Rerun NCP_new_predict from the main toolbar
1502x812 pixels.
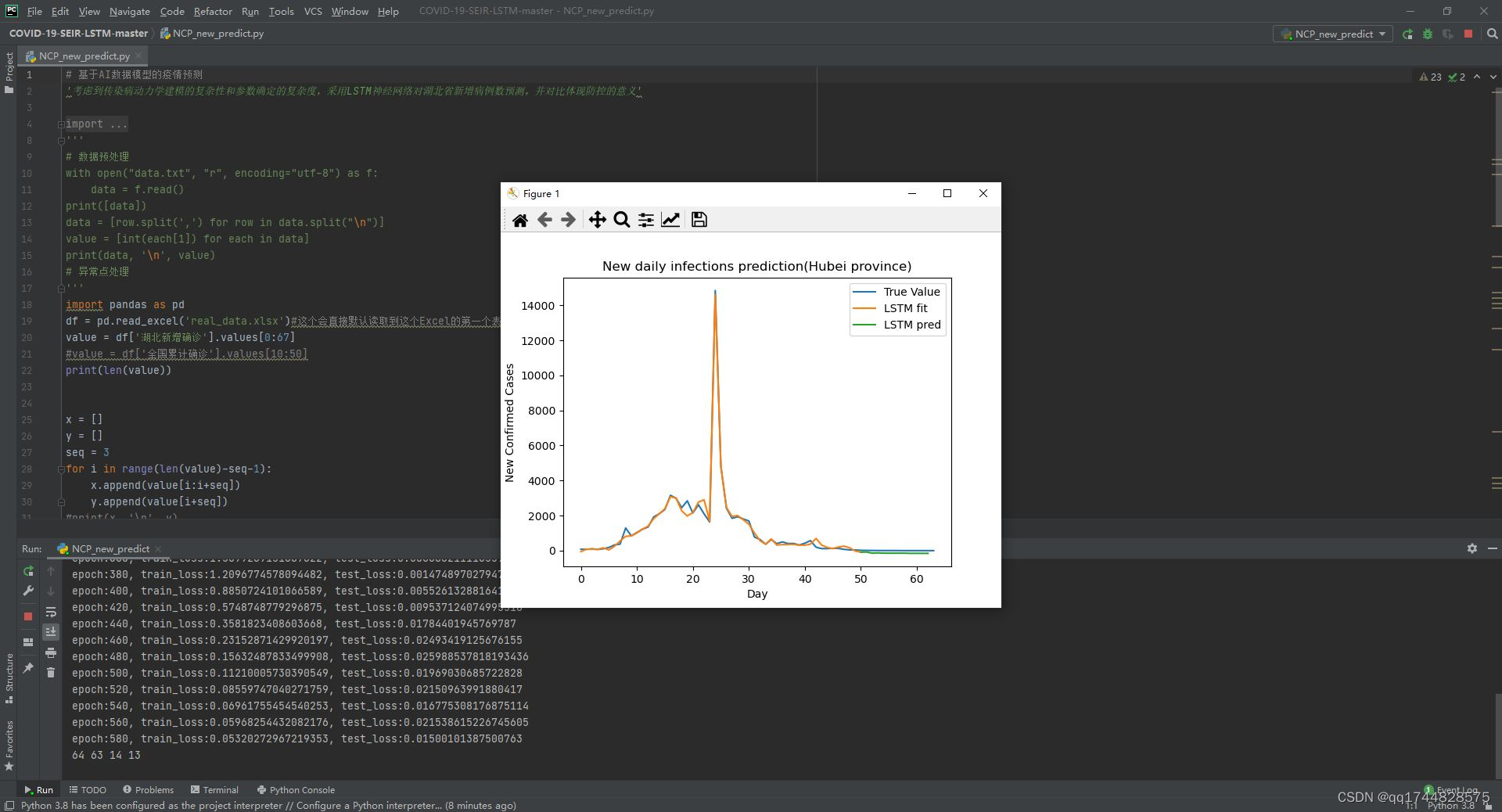coord(1407,34)
